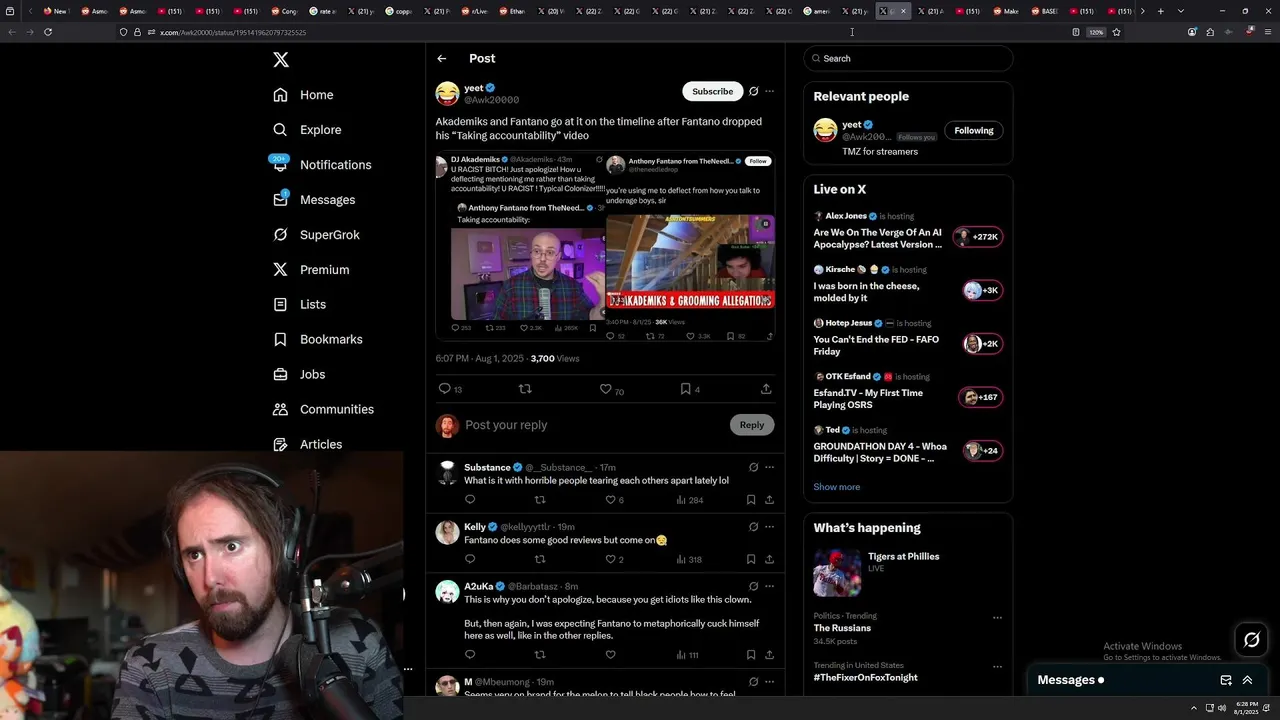Screen dimensions: 1280x720
Task: Show hidden system tray icons
Action: point(1193,708)
